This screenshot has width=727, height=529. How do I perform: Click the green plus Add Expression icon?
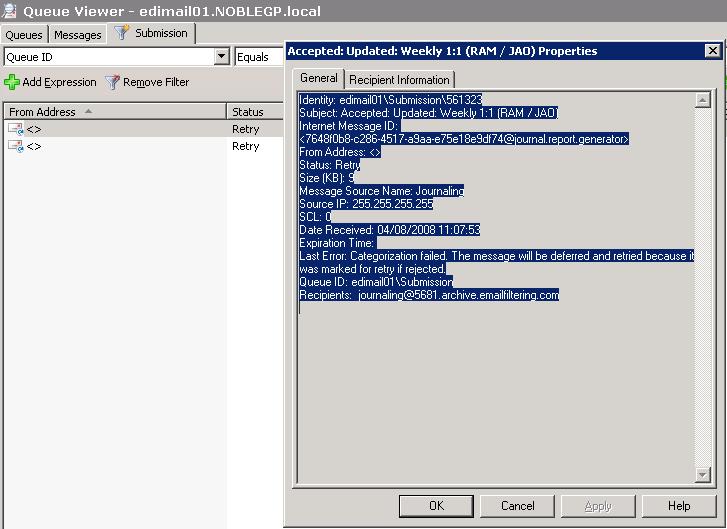12,82
